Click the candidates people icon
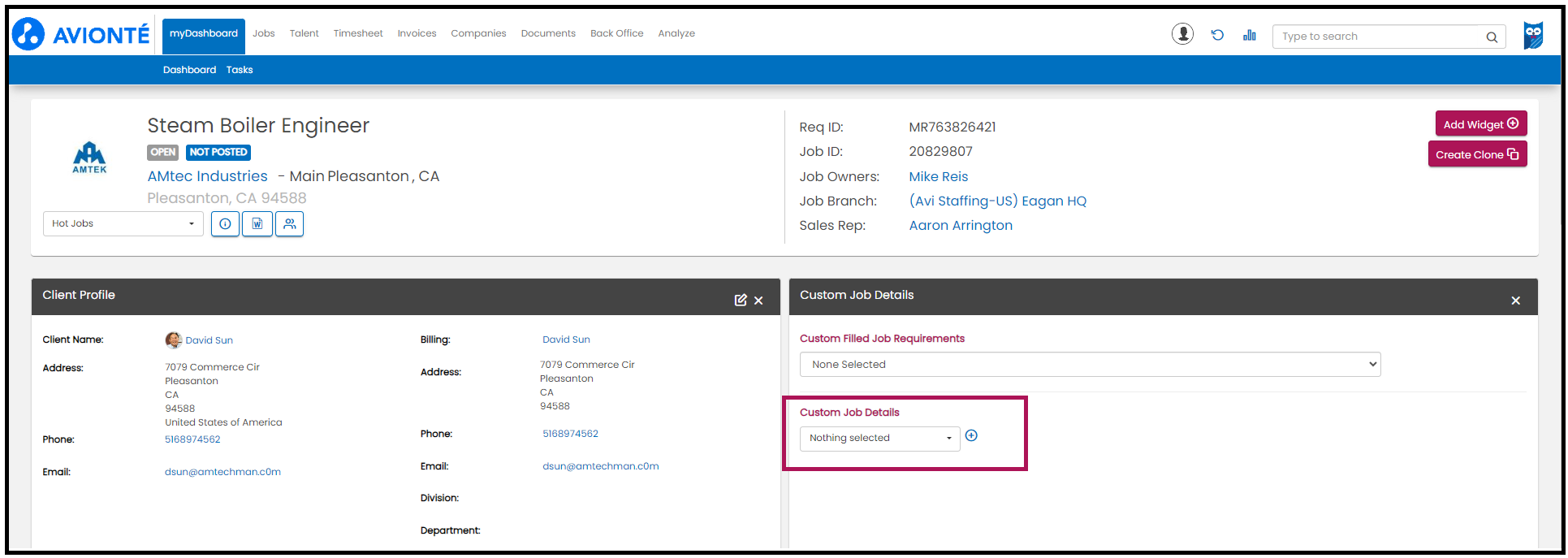Screen dimensions: 1568x558 [290, 224]
